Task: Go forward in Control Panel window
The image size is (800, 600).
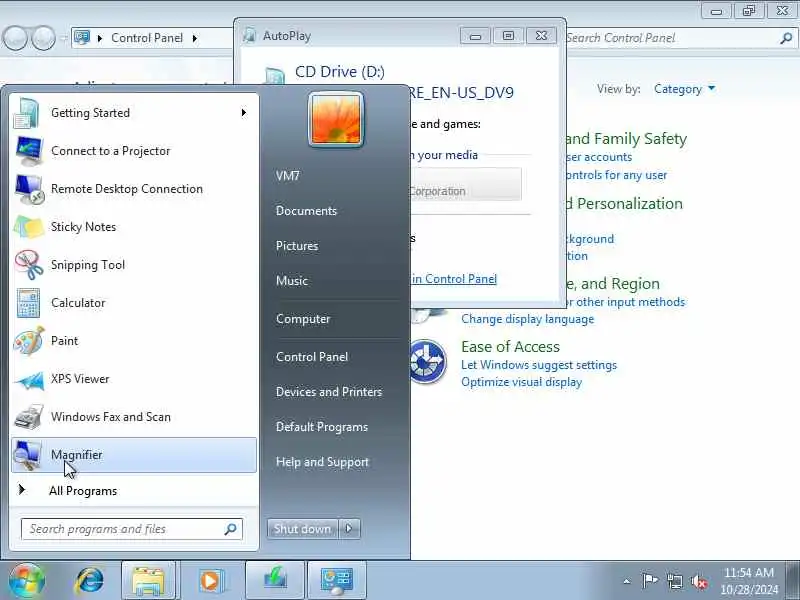Action: 43,38
